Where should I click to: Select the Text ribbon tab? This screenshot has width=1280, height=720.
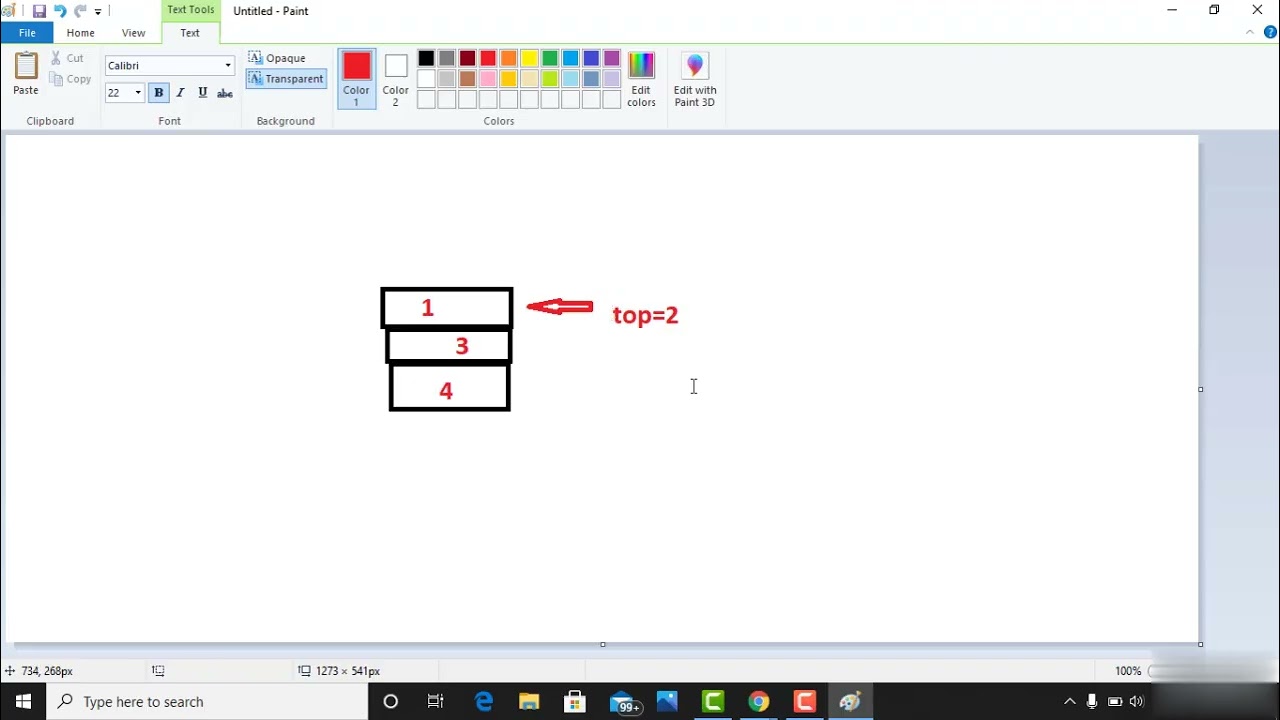[x=190, y=33]
